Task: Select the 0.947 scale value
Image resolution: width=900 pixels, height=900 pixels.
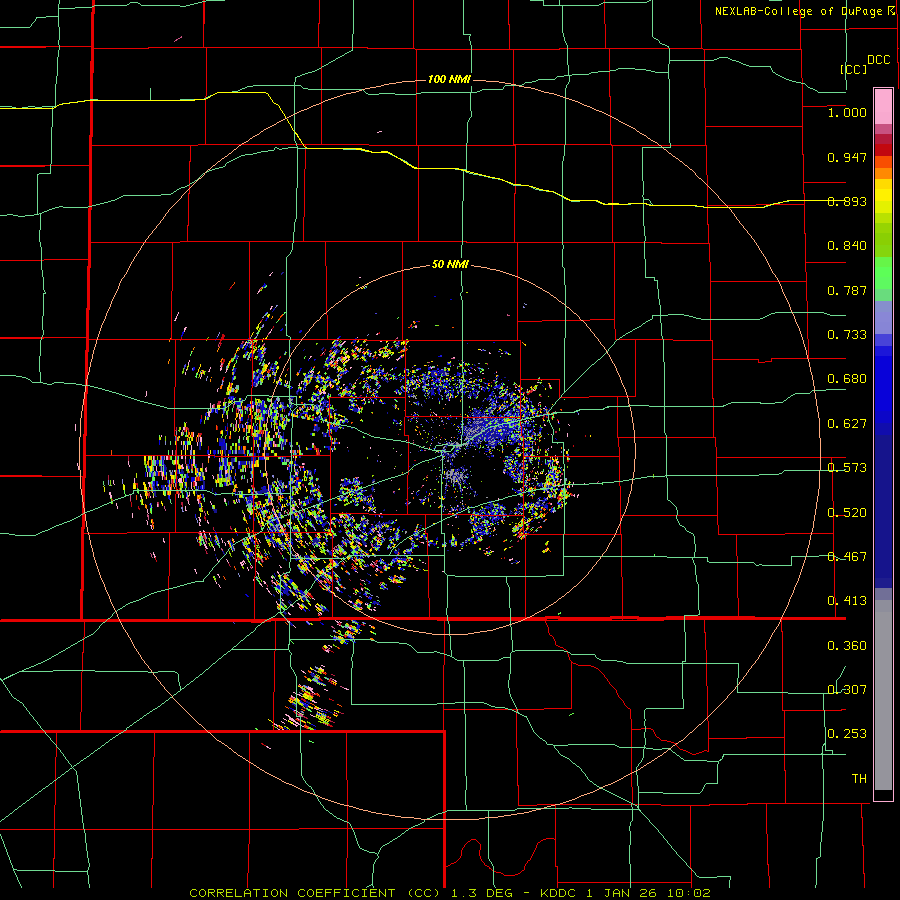Action: pos(847,157)
